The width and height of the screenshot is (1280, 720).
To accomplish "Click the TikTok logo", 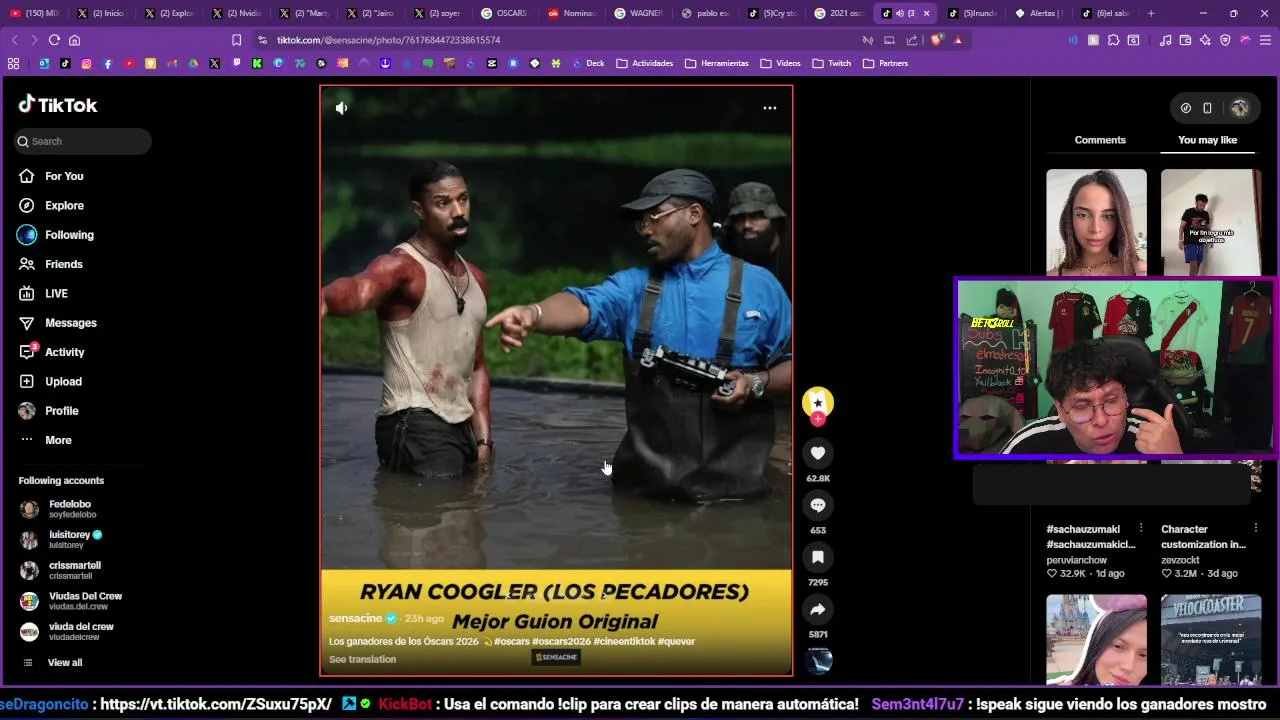I will coord(57,105).
